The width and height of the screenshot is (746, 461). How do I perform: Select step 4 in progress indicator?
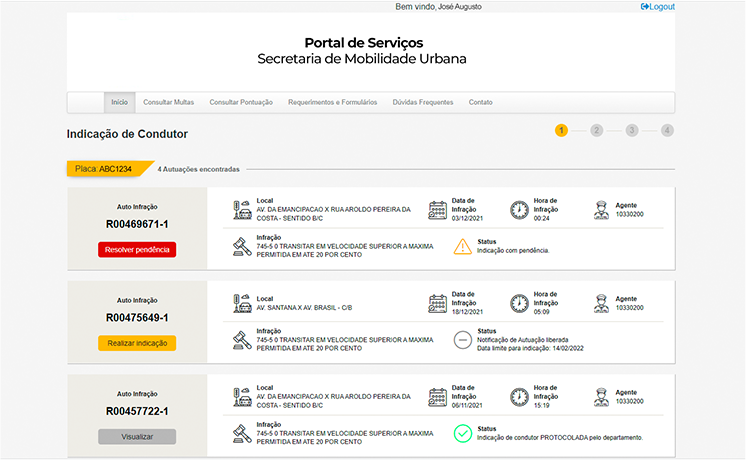click(x=667, y=130)
